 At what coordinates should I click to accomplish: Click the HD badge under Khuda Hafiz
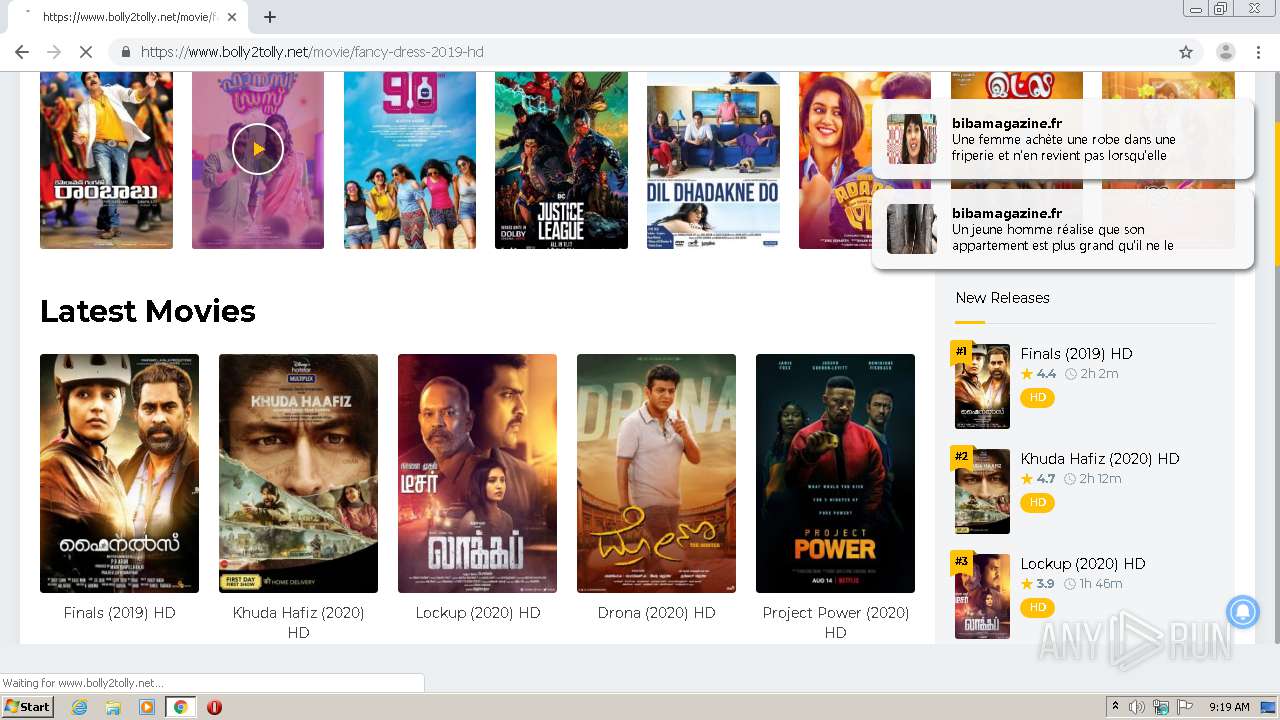pyautogui.click(x=1037, y=502)
